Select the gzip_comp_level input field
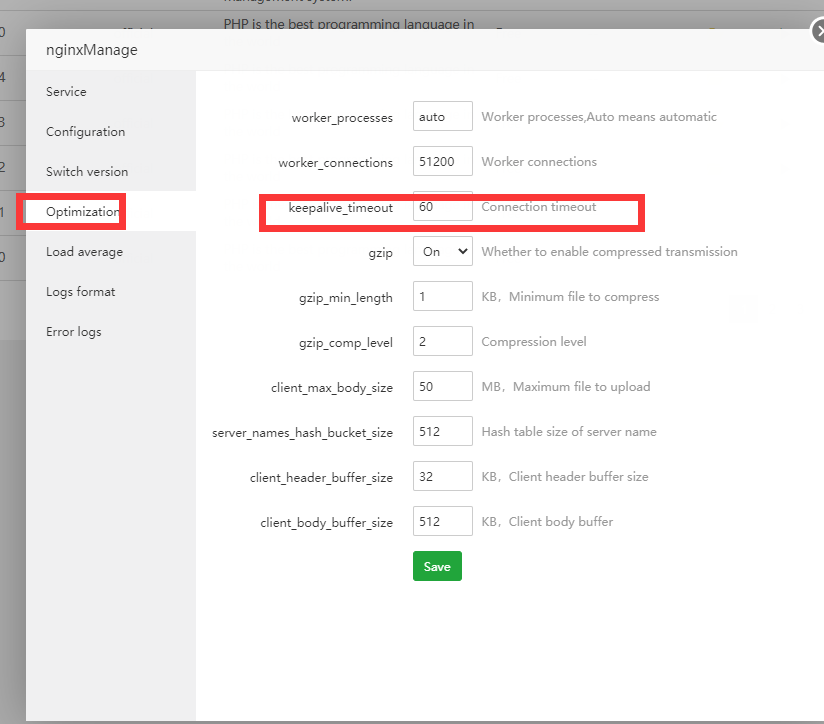 [442, 342]
